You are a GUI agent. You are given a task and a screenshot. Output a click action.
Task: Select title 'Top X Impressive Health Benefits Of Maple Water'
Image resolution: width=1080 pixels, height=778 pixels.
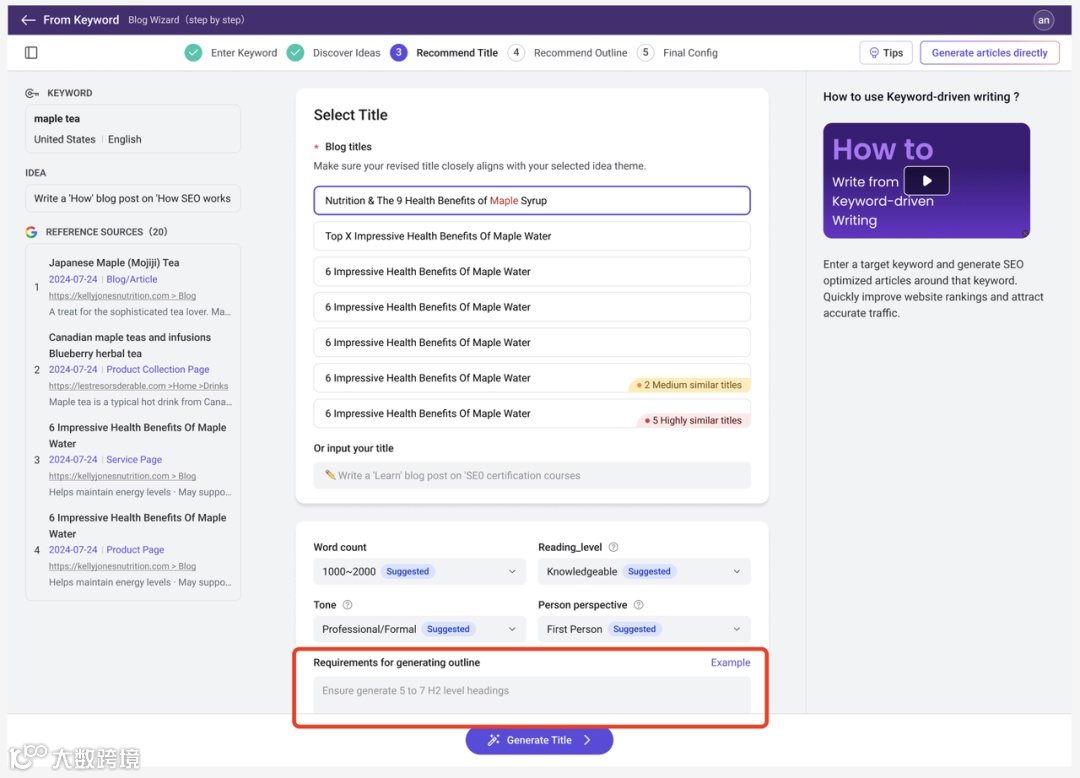click(532, 236)
